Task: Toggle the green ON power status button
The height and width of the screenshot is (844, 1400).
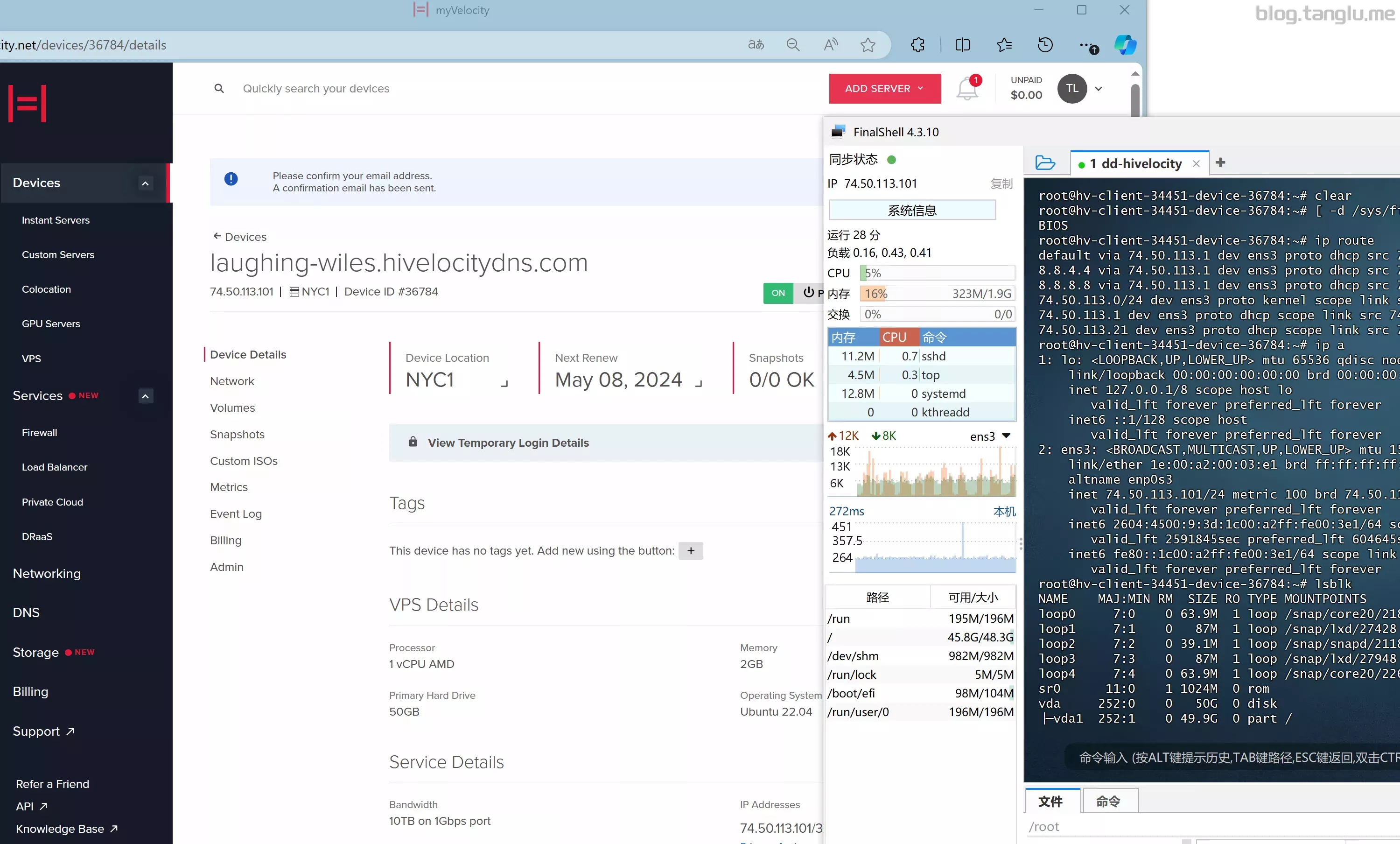Action: [x=778, y=293]
